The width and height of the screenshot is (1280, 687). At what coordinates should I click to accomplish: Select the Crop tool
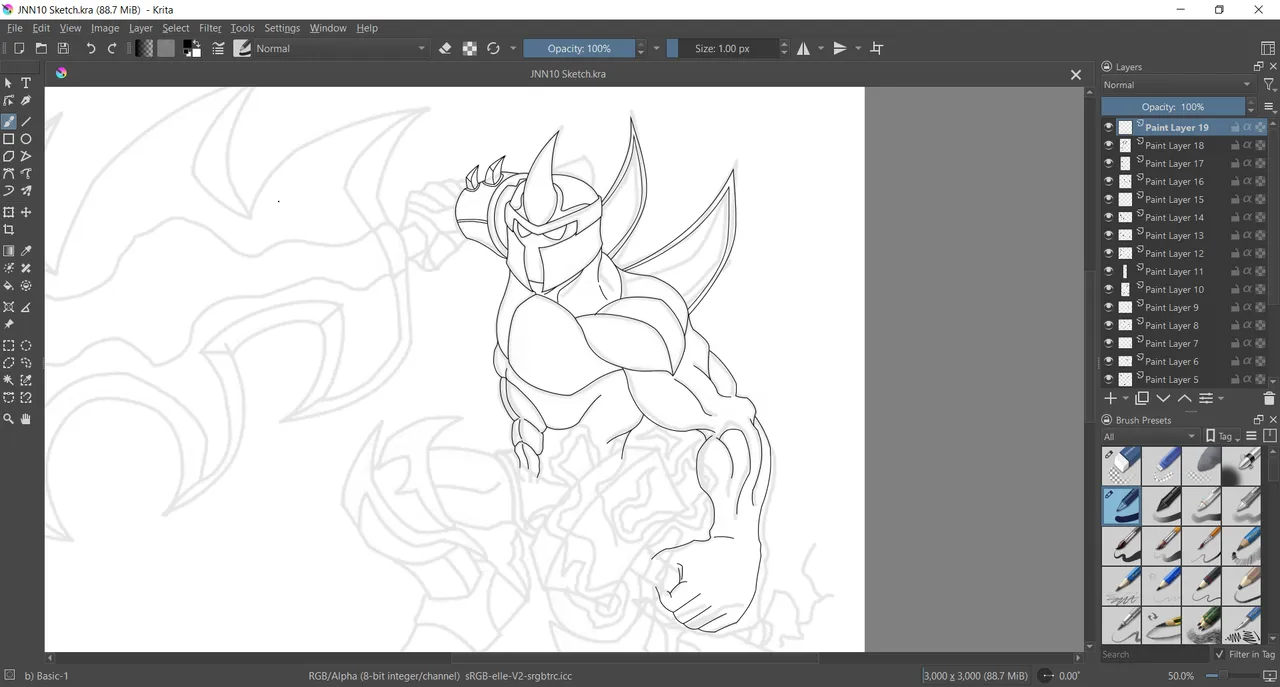pos(9,230)
